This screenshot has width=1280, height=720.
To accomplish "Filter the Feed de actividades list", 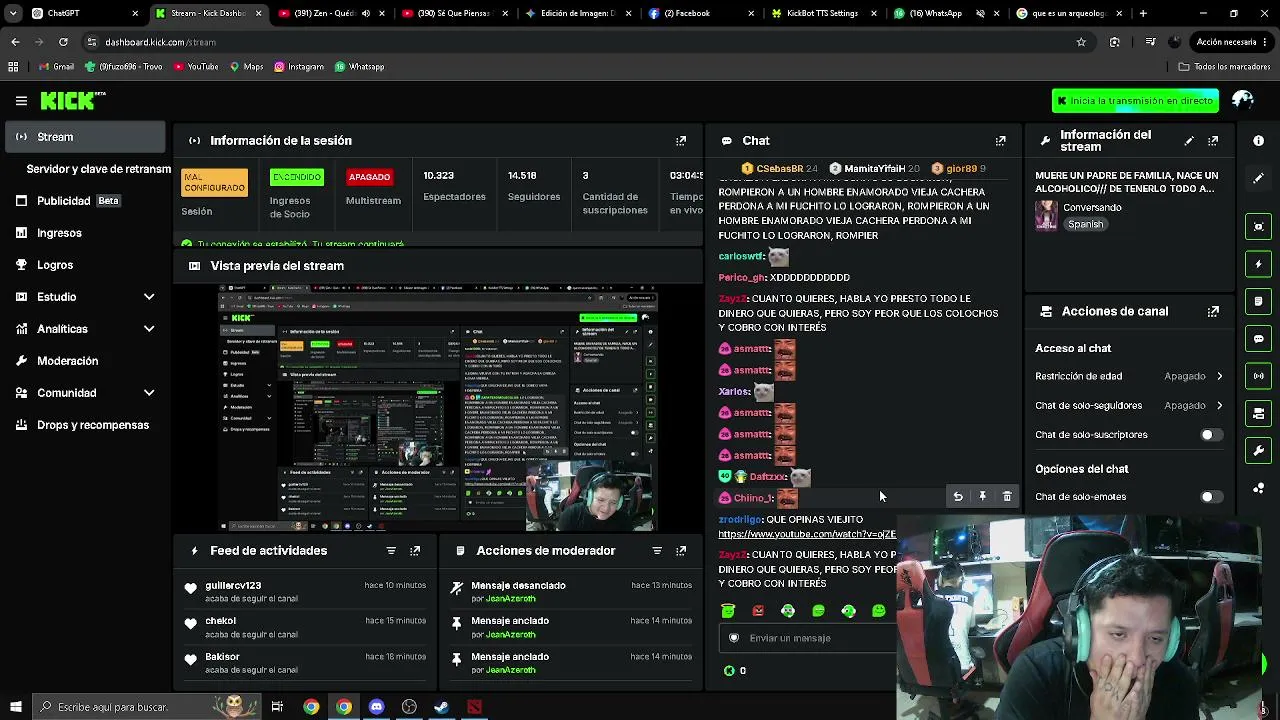I will (x=391, y=551).
